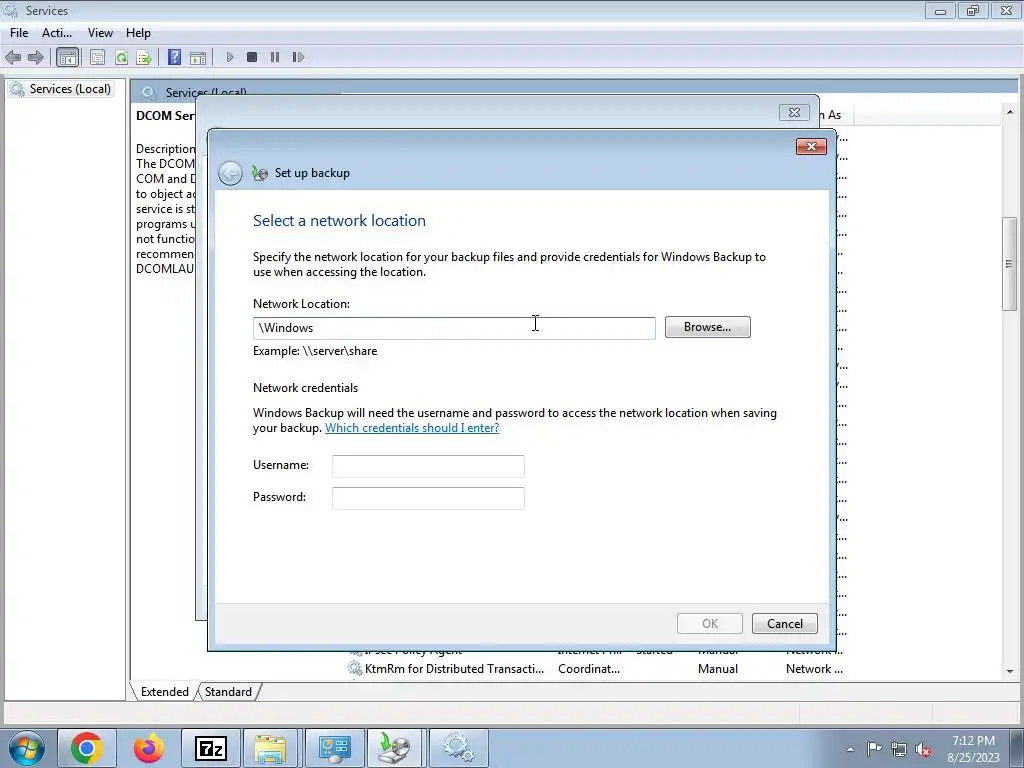Open the View menu
Screen dimensions: 1024x768
[100, 33]
